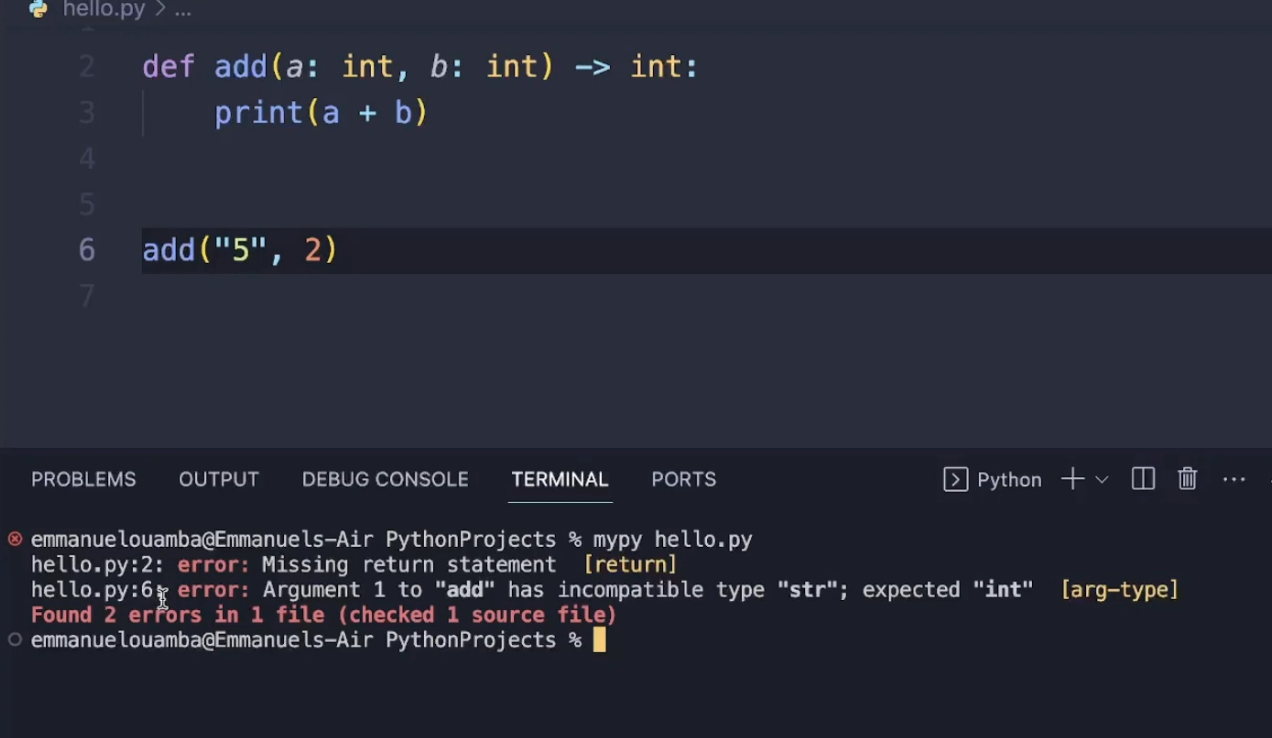Kill terminal using trash icon
The image size is (1272, 738).
click(x=1187, y=480)
